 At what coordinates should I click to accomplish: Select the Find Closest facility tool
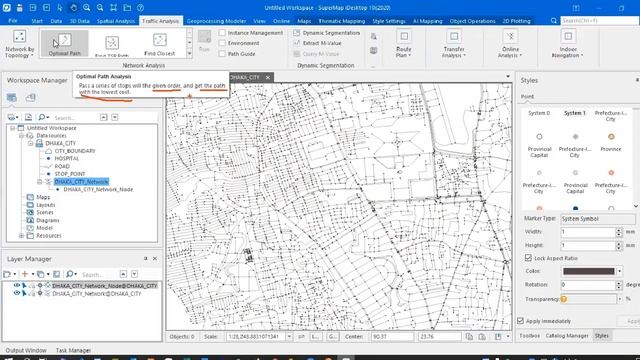[x=160, y=44]
